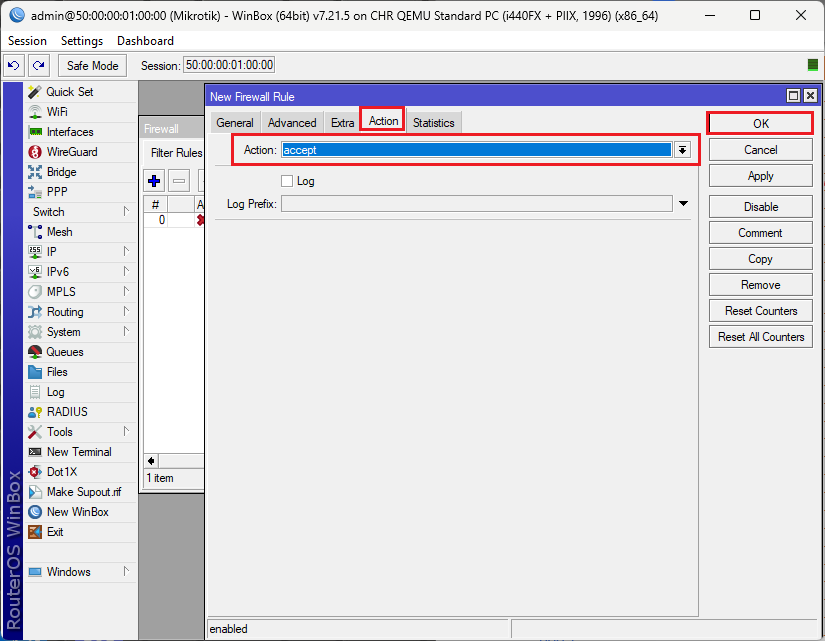825x641 pixels.
Task: Click the # column header
Action: point(156,204)
